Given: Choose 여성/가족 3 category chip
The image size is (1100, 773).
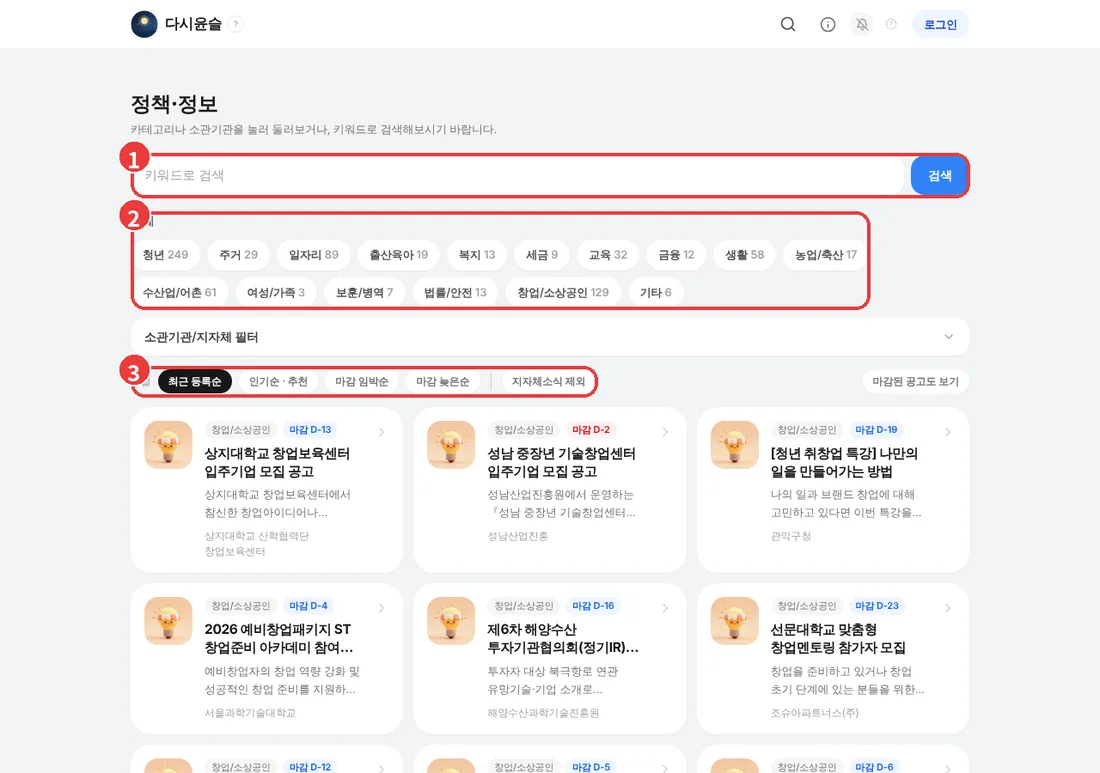Looking at the screenshot, I should coord(276,293).
